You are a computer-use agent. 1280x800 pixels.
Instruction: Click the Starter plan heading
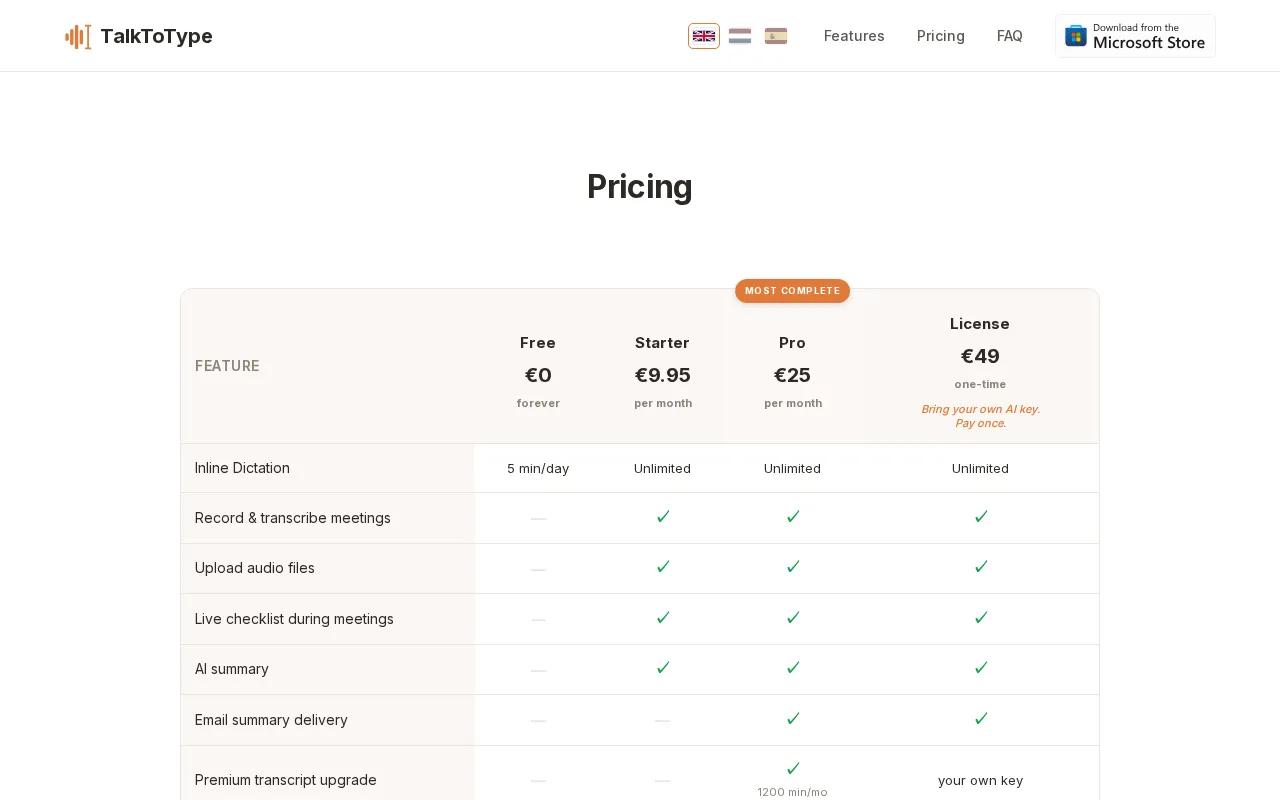(x=662, y=343)
